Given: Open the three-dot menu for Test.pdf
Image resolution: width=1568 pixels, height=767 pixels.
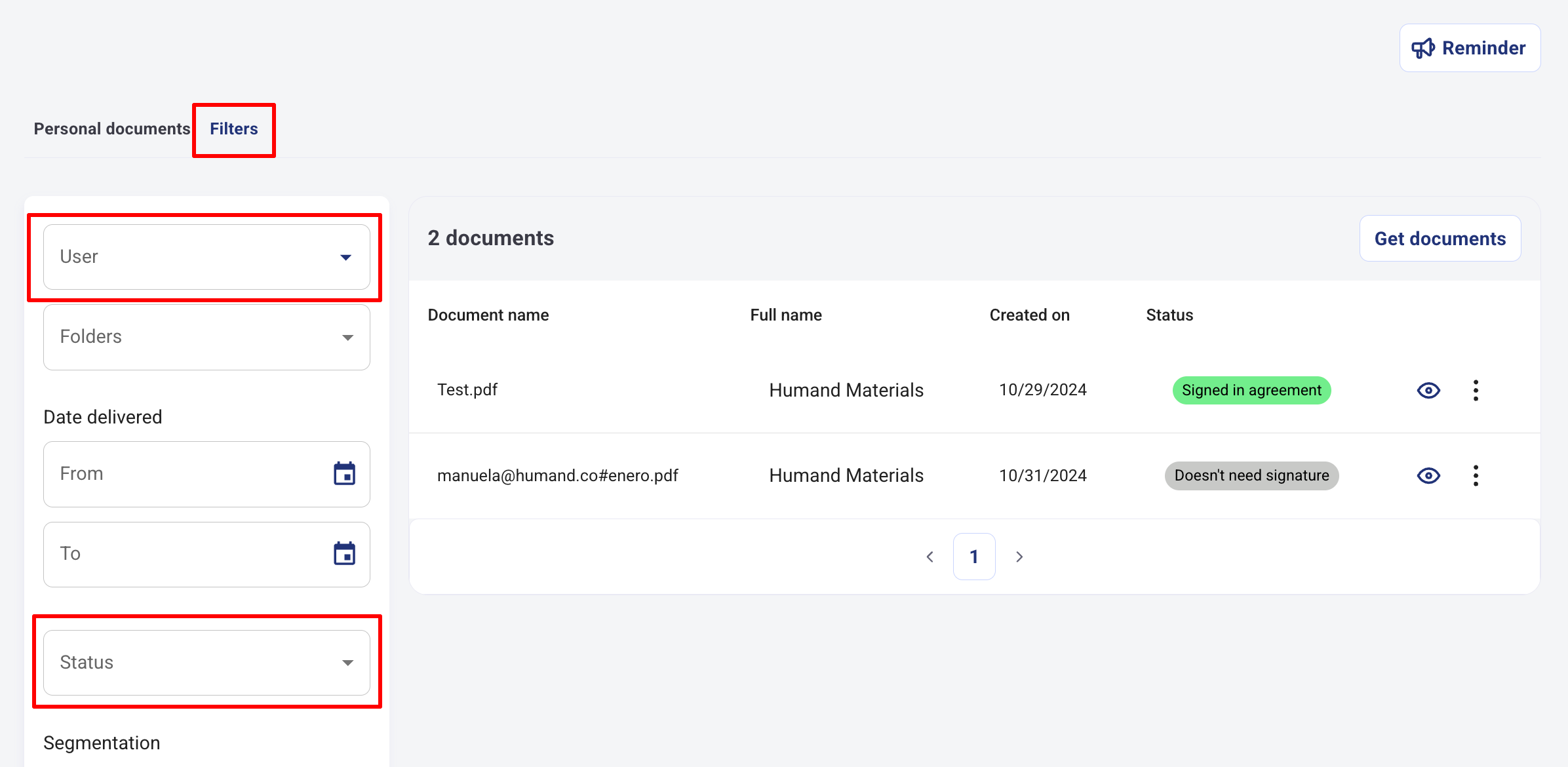Looking at the screenshot, I should coord(1476,390).
